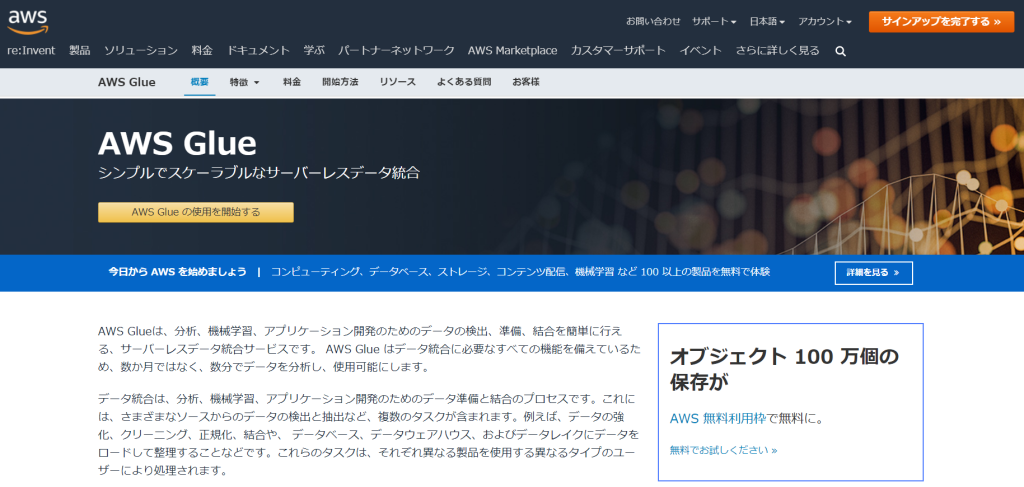Switch to the 開始方法 tab
Screen dimensions: 1024x487
(x=340, y=82)
